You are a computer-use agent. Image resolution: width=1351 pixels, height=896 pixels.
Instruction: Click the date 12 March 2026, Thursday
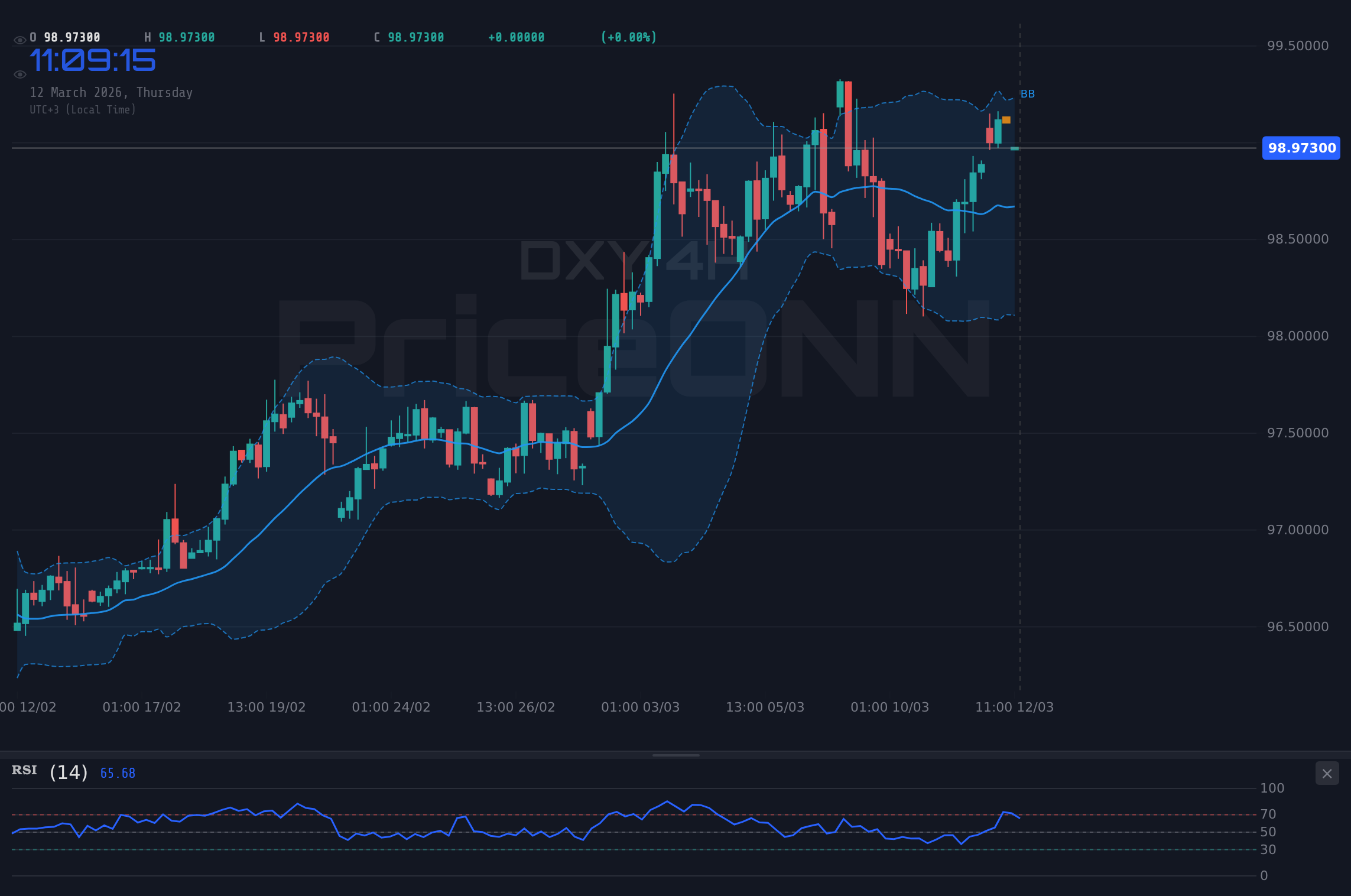pos(111,92)
